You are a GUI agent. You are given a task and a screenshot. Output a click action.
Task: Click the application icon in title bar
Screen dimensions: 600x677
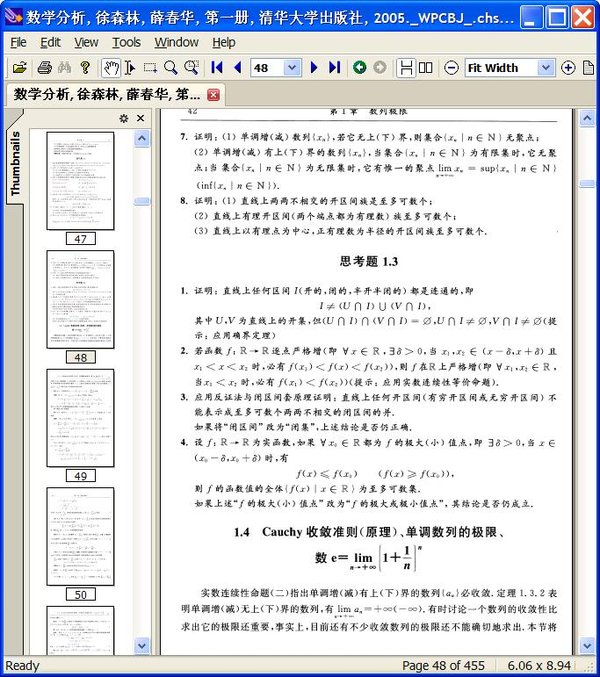click(x=13, y=16)
